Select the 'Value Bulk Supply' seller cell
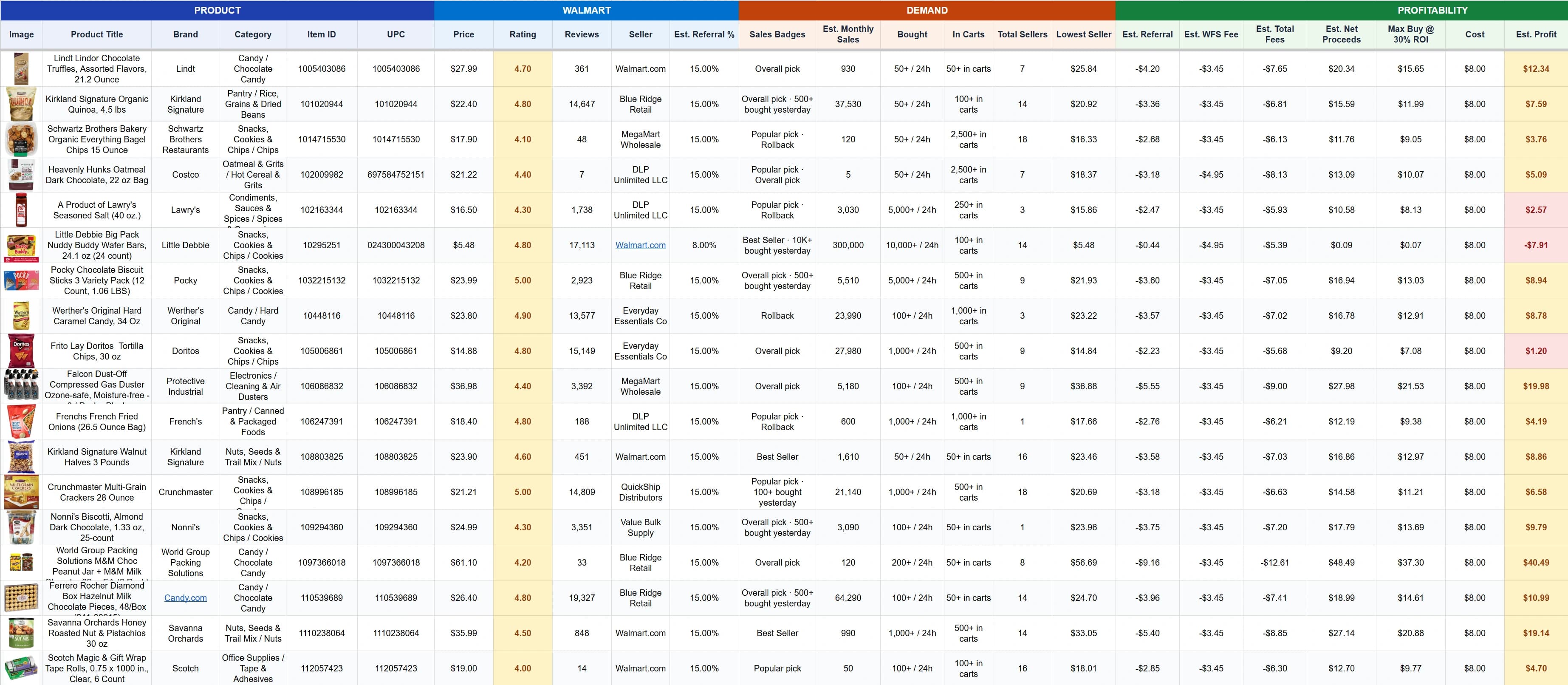 pos(640,527)
